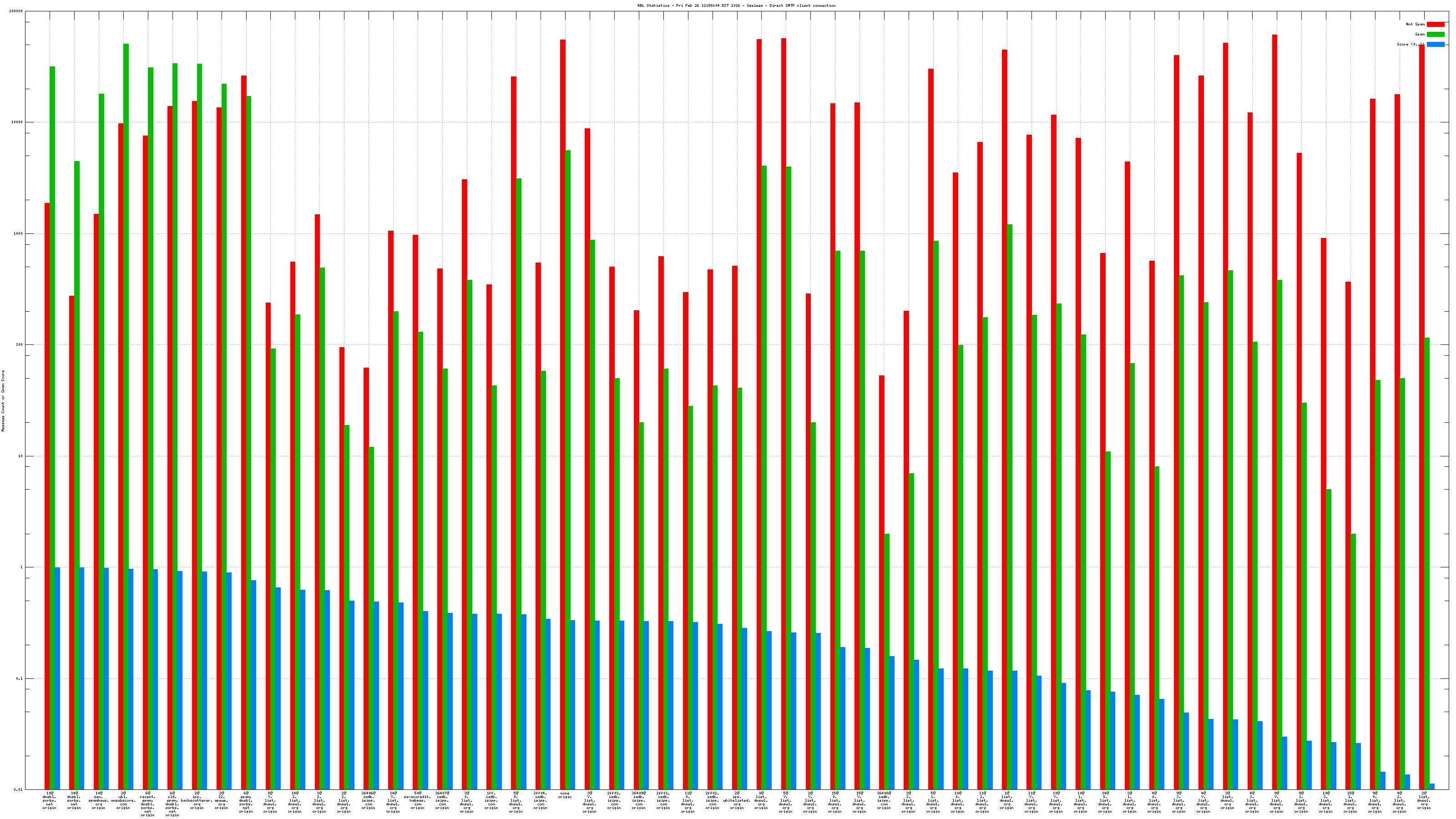1456x819 pixels.
Task: Click the 'zen.spamhaus.org origin' x-axis label
Action: pos(98,800)
